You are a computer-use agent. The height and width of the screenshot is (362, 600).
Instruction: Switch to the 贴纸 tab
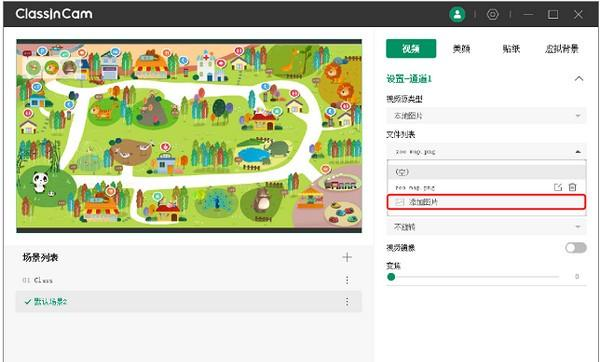tap(511, 49)
